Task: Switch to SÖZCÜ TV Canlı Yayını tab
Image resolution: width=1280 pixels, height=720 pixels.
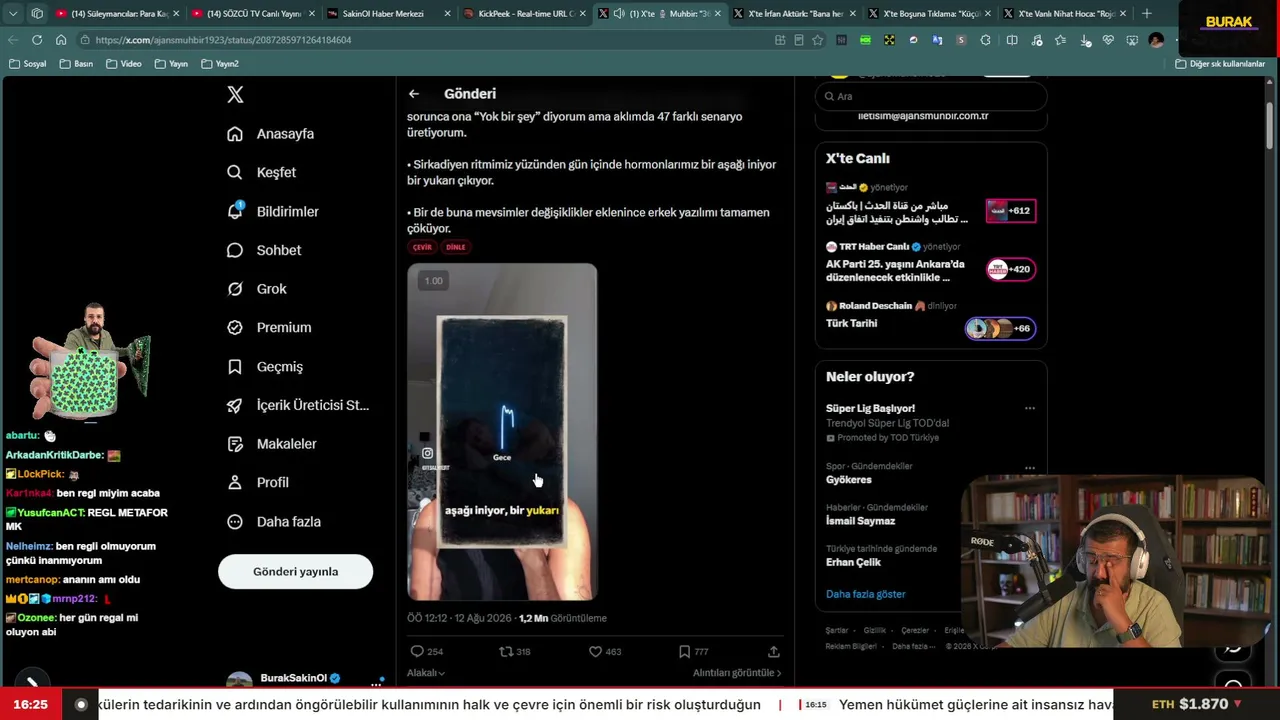Action: tap(254, 14)
